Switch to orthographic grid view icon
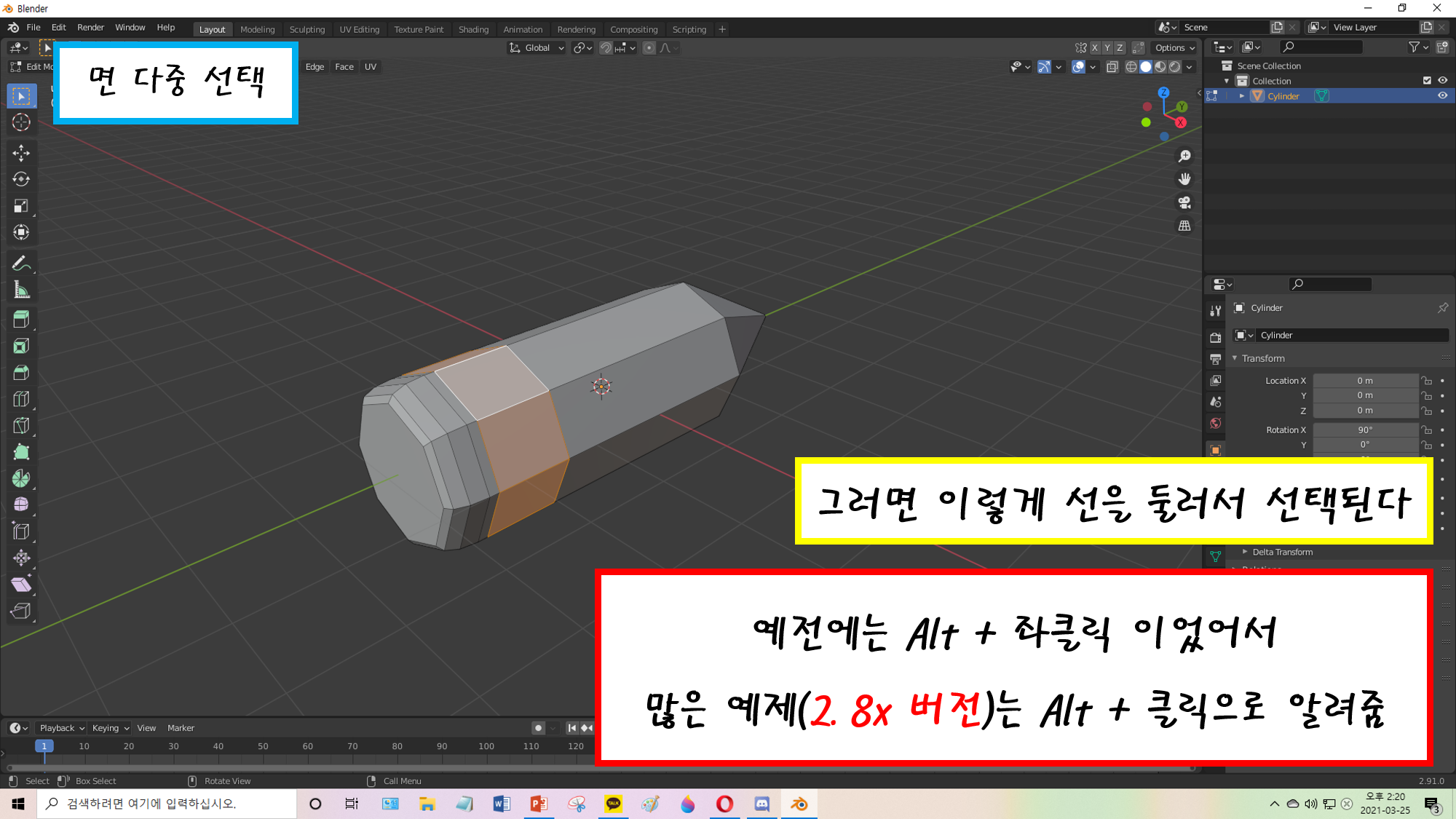This screenshot has height=819, width=1456. pyautogui.click(x=1184, y=226)
